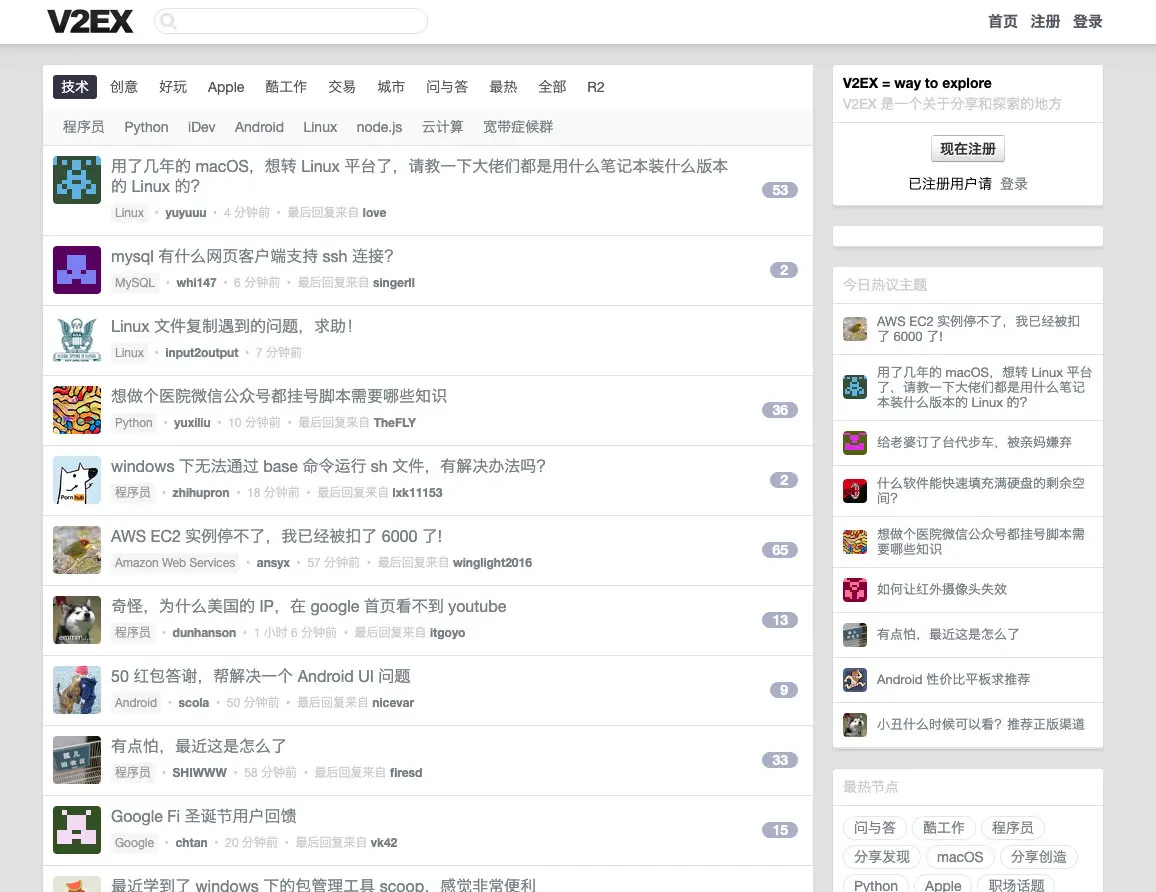This screenshot has width=1156, height=892.
Task: Open dunhanson's husky avatar
Action: coord(77,620)
